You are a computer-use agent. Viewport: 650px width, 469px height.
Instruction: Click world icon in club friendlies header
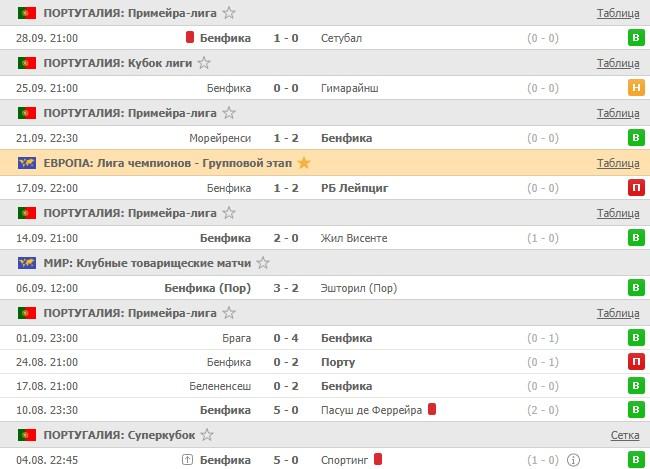coord(27,263)
